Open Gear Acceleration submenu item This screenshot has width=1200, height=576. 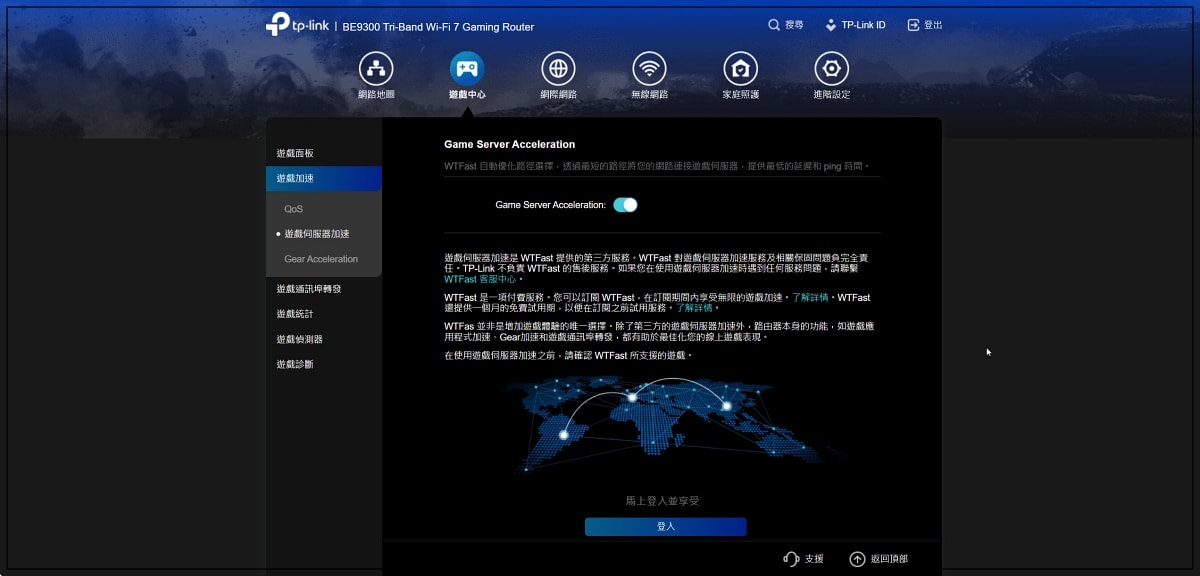pyautogui.click(x=323, y=259)
